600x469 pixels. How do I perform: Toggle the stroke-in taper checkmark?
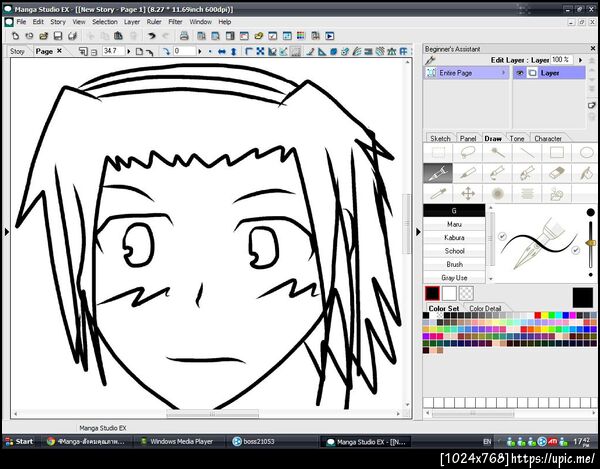(x=504, y=238)
